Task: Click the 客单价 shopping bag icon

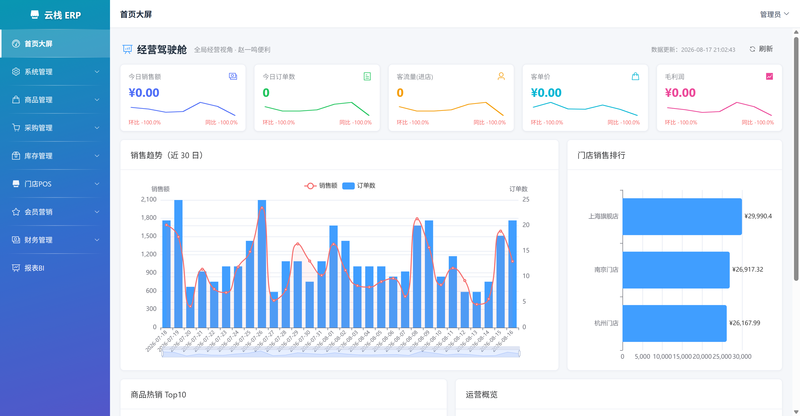Action: [x=635, y=77]
